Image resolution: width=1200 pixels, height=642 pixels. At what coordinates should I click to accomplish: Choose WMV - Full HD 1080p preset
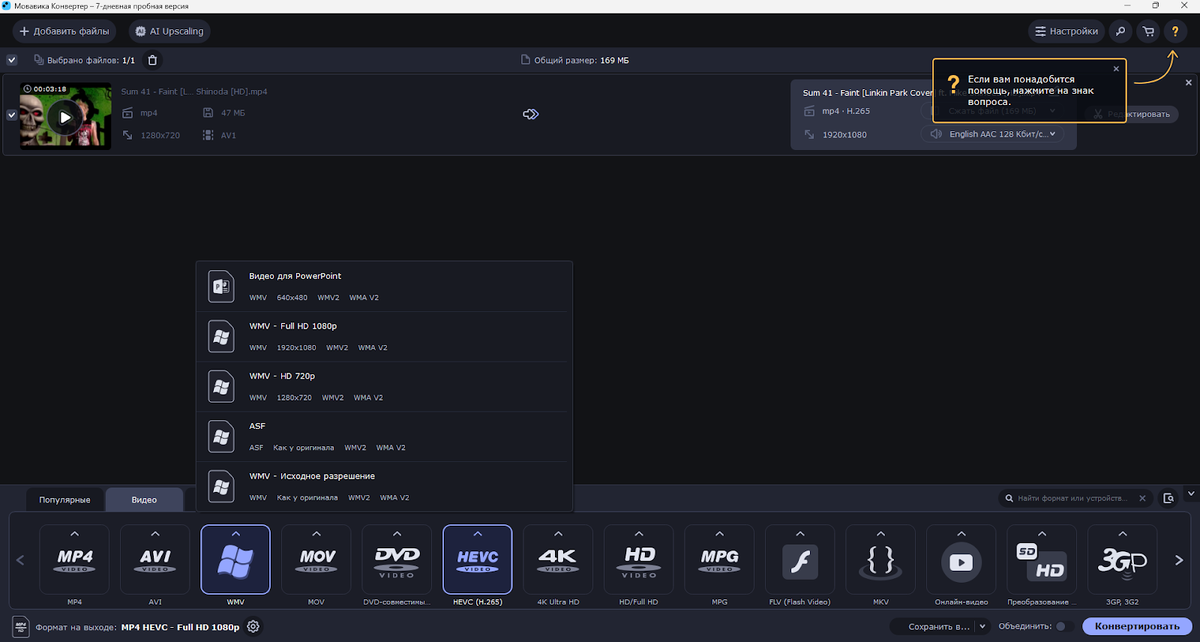click(x=385, y=336)
